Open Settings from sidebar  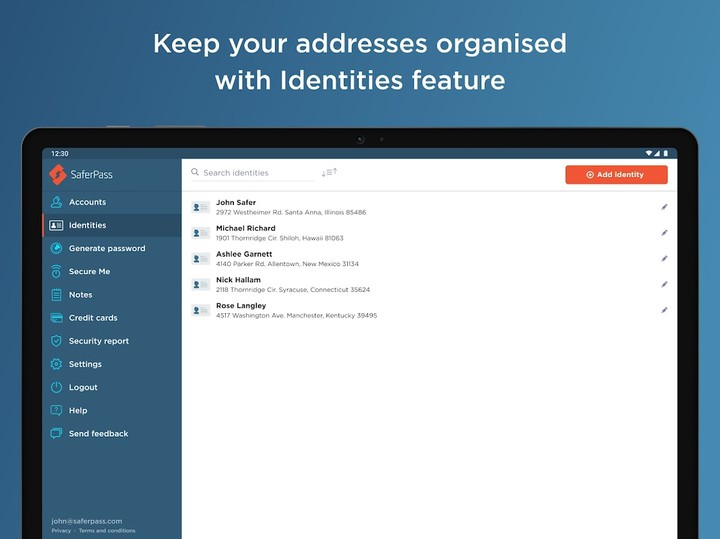pos(112,364)
